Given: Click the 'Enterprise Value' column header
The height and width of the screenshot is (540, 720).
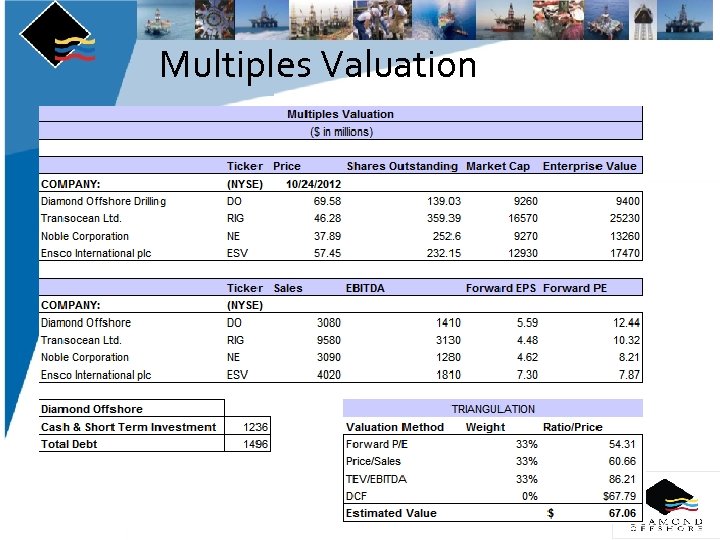Looking at the screenshot, I should point(590,166).
